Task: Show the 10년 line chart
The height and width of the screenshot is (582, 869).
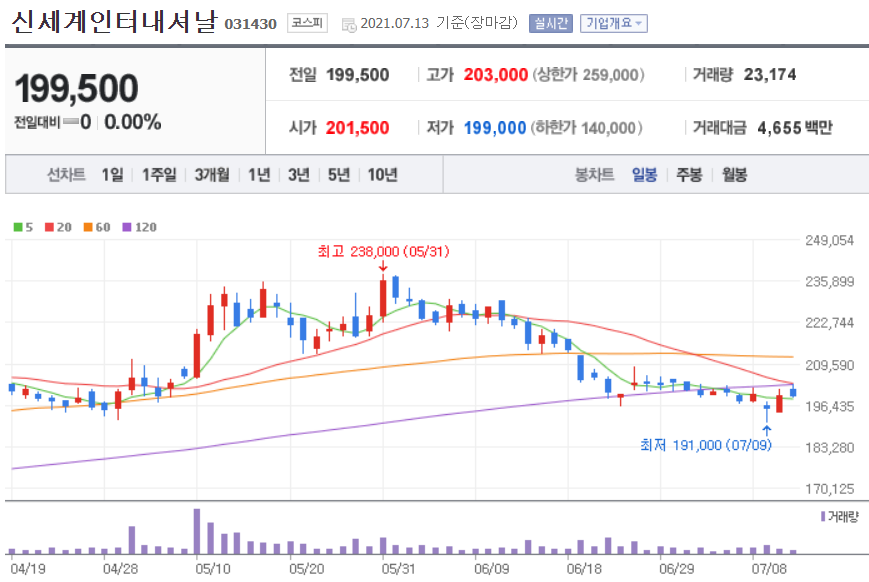Action: [x=382, y=175]
